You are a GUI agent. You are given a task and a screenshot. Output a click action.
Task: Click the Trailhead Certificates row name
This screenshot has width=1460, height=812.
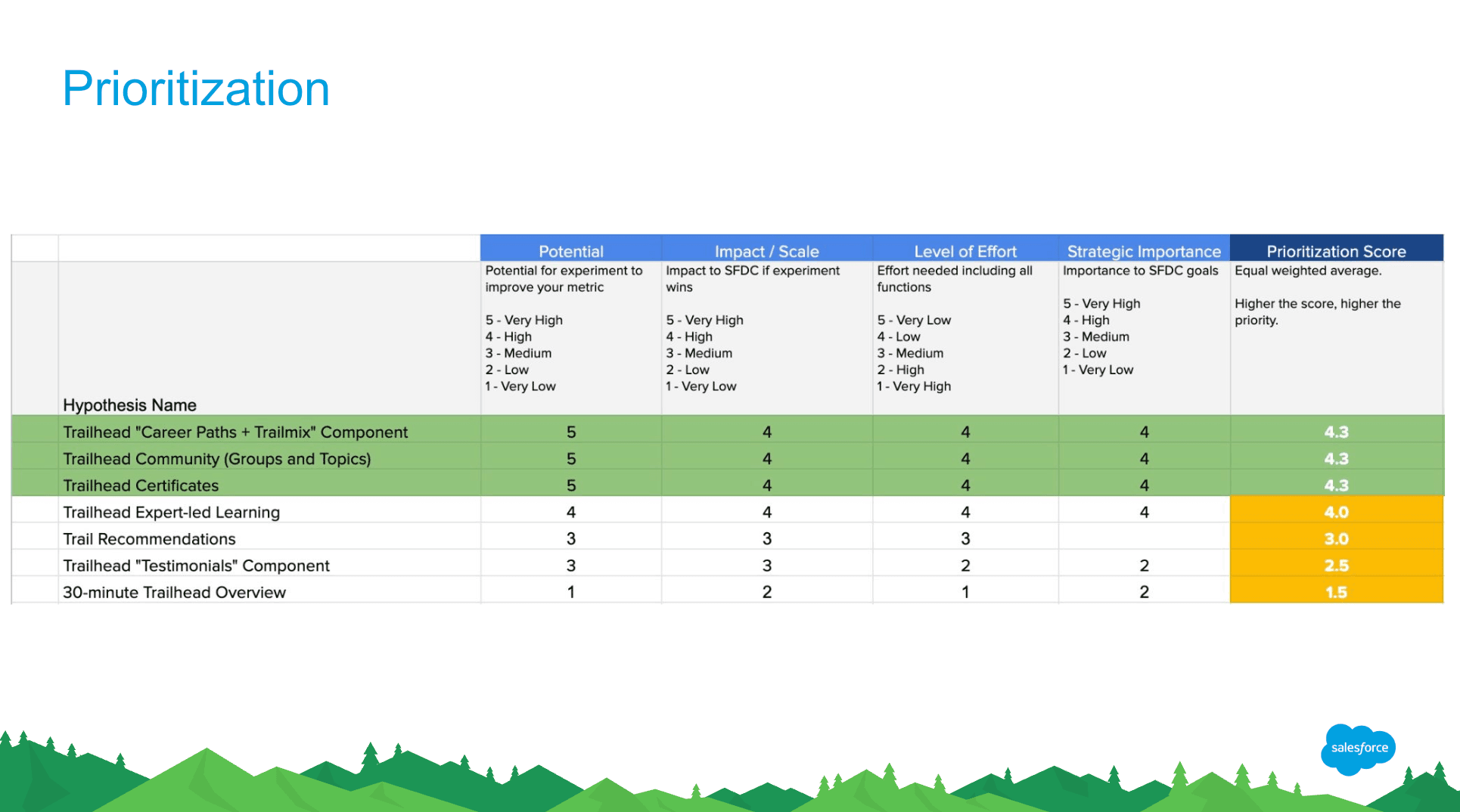pyautogui.click(x=141, y=485)
